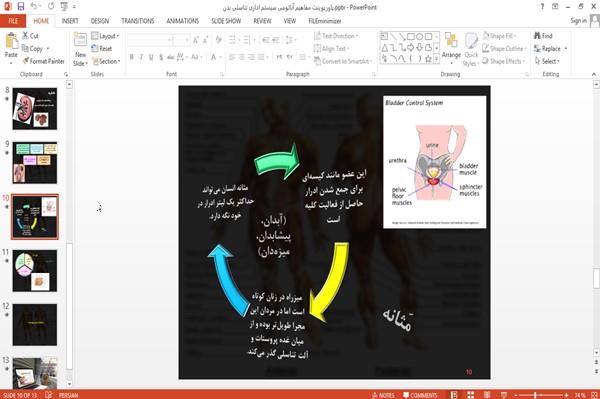The height and width of the screenshot is (399, 600).
Task: Switch to Reading View icon
Action: click(x=487, y=395)
